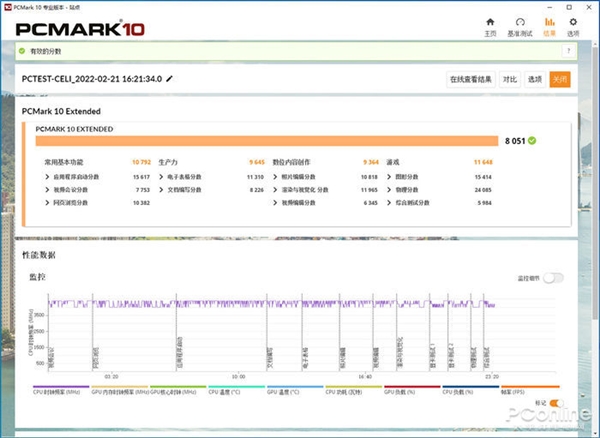Click the question mark help icon
The height and width of the screenshot is (438, 600).
point(569,51)
